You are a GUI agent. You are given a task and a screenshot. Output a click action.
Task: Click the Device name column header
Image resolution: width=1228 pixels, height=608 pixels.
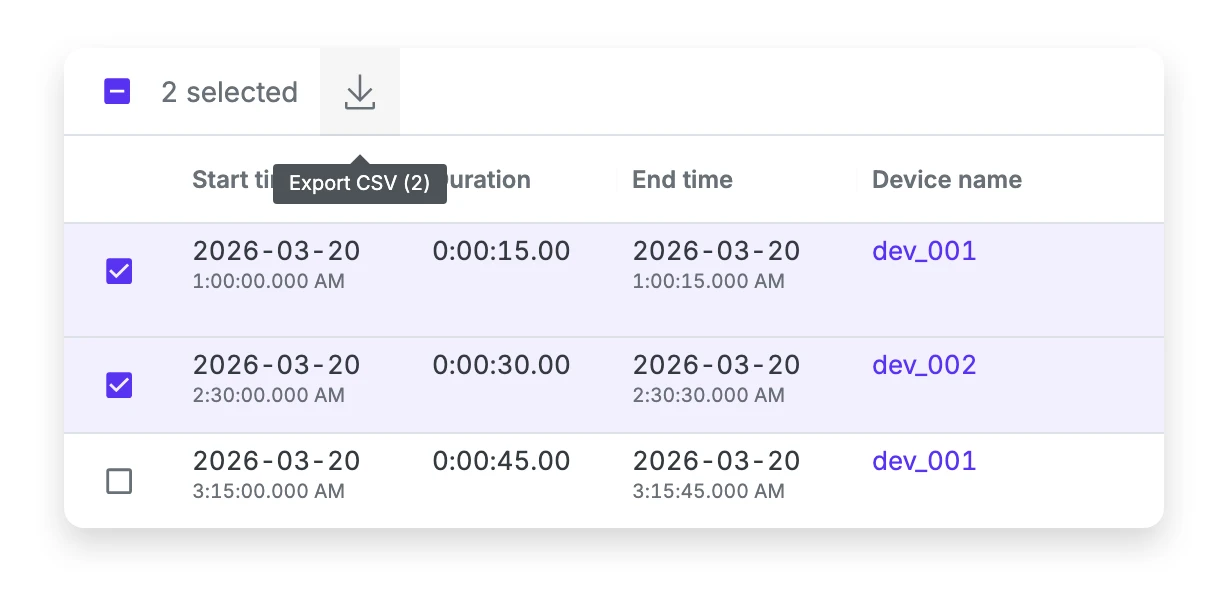pos(947,180)
